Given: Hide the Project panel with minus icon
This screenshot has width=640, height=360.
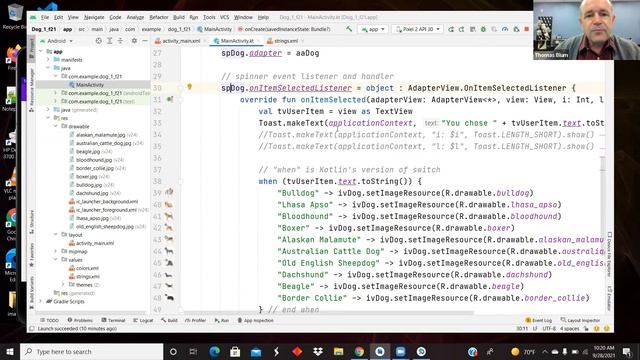Looking at the screenshot, I should (x=144, y=41).
